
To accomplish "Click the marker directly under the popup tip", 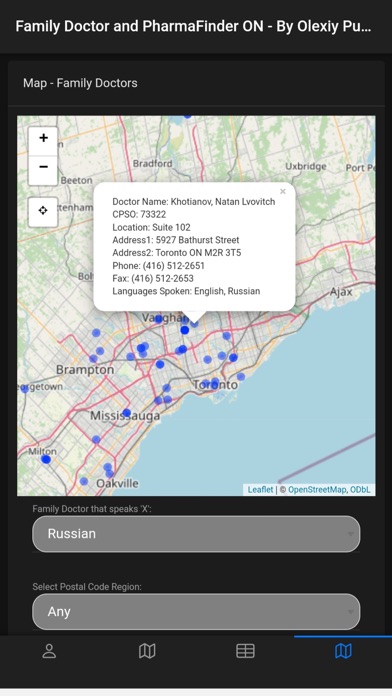I will pyautogui.click(x=194, y=324).
